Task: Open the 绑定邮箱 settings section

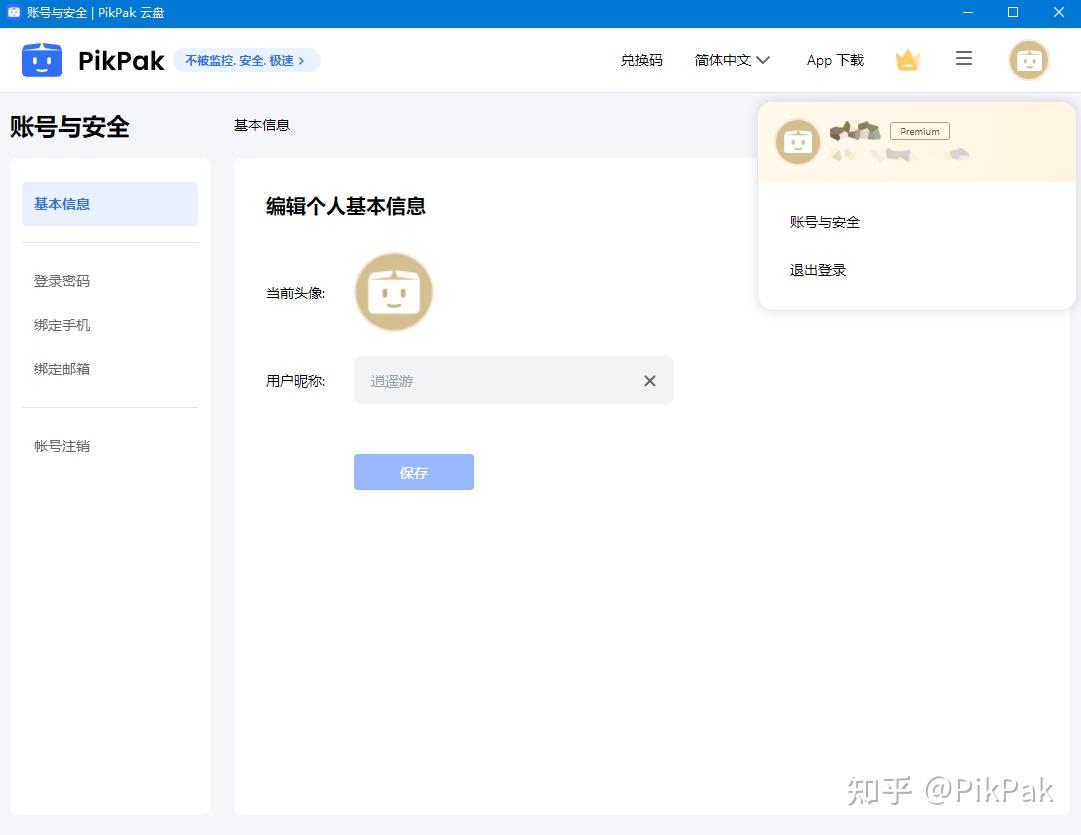Action: click(62, 368)
